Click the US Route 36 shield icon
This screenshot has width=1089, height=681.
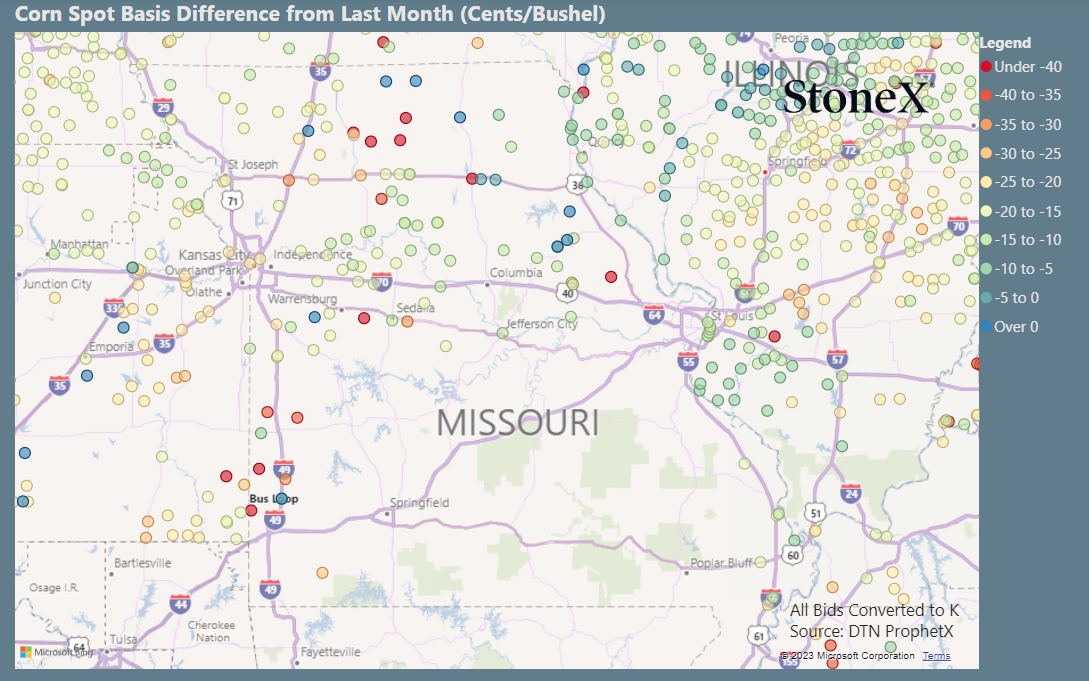pyautogui.click(x=578, y=185)
